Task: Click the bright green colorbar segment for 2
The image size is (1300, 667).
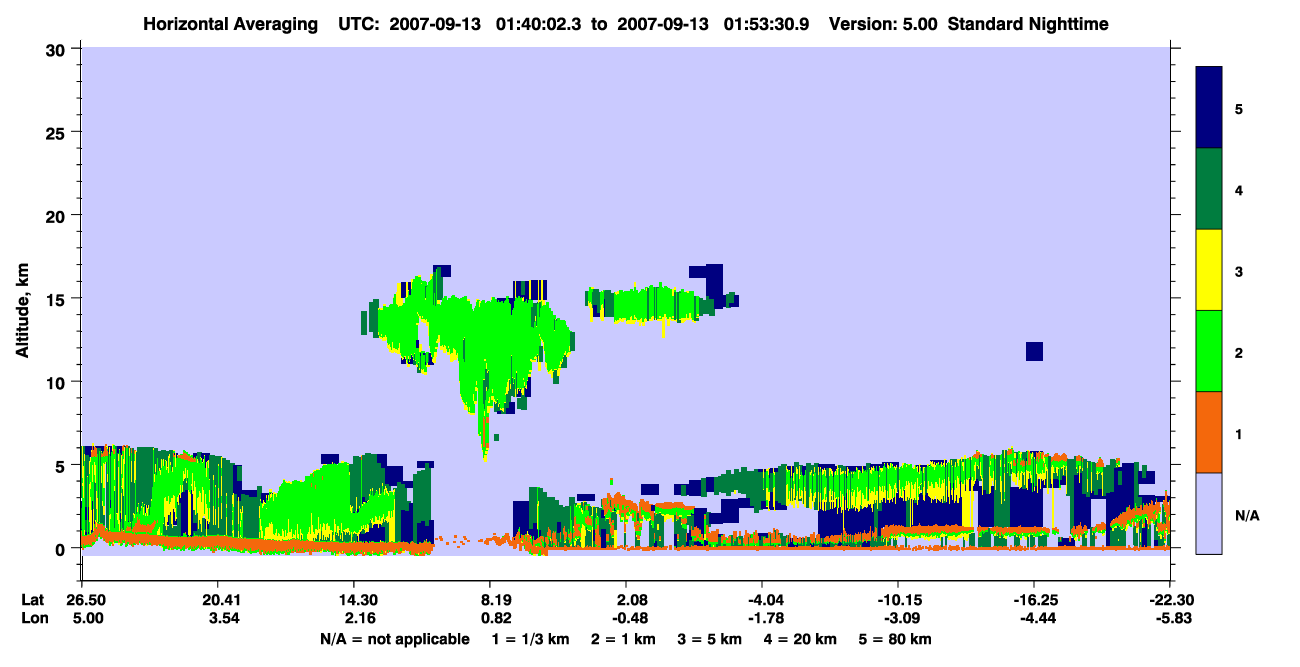Action: [x=1209, y=351]
